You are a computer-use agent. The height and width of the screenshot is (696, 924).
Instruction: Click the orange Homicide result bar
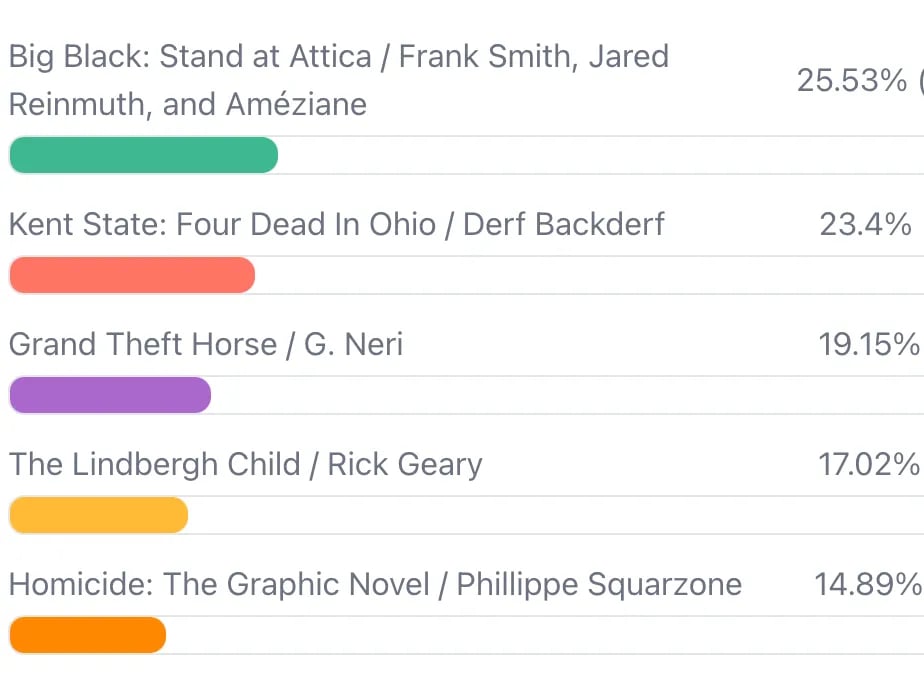pyautogui.click(x=87, y=635)
